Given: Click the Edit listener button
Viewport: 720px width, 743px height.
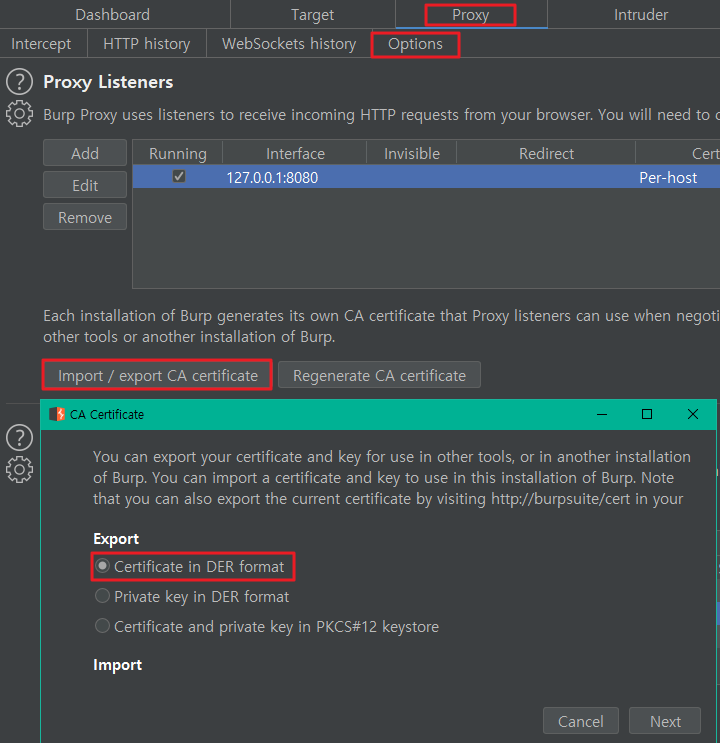Looking at the screenshot, I should pos(85,185).
